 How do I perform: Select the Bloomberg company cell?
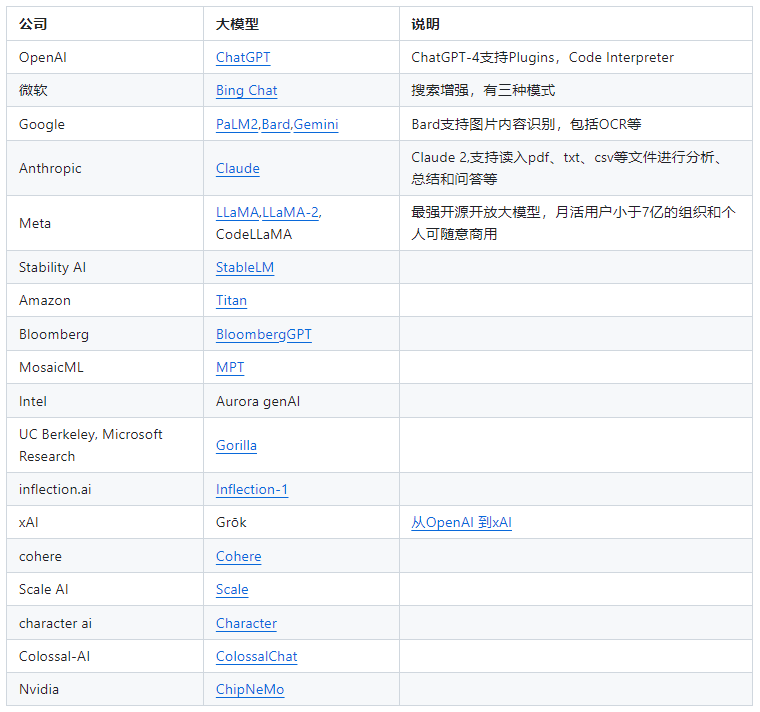pyautogui.click(x=105, y=334)
